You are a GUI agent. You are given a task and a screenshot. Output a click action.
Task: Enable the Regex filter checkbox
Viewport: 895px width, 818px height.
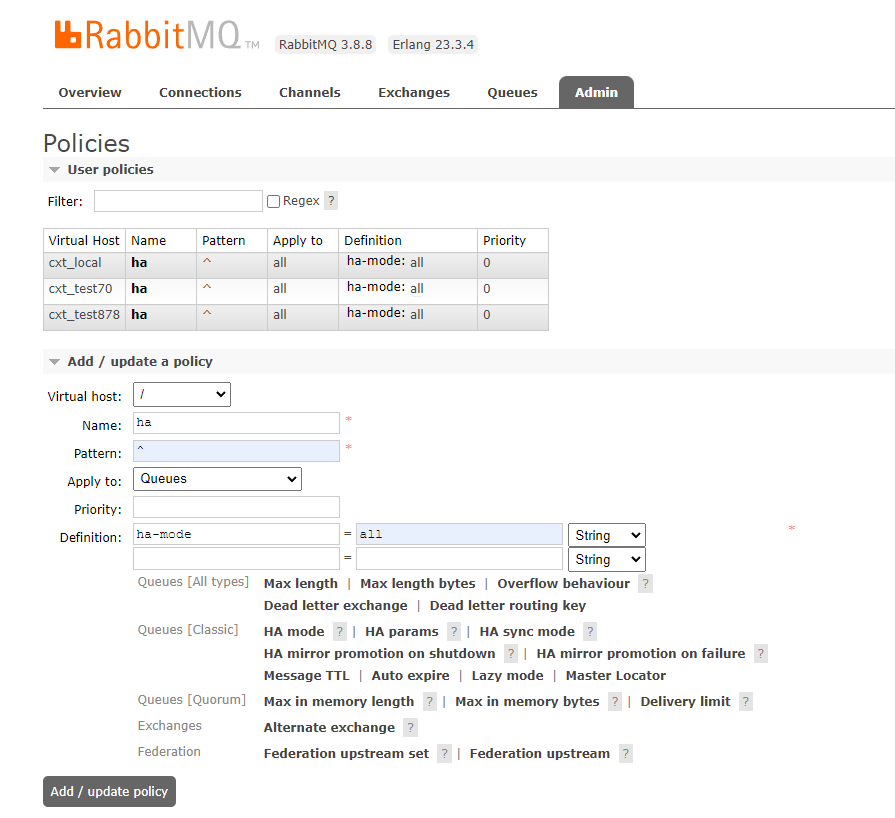point(273,202)
